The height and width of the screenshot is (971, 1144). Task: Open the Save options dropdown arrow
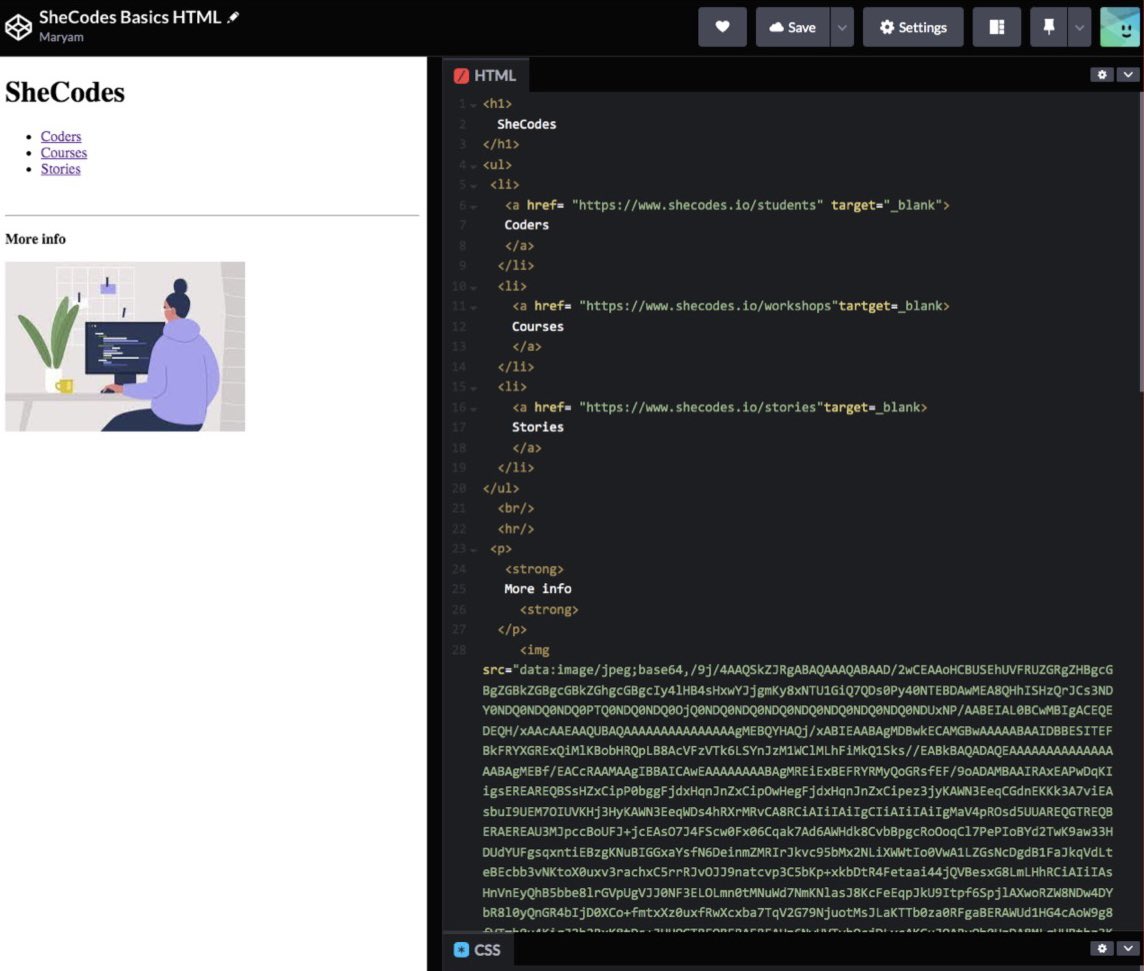pyautogui.click(x=842, y=27)
